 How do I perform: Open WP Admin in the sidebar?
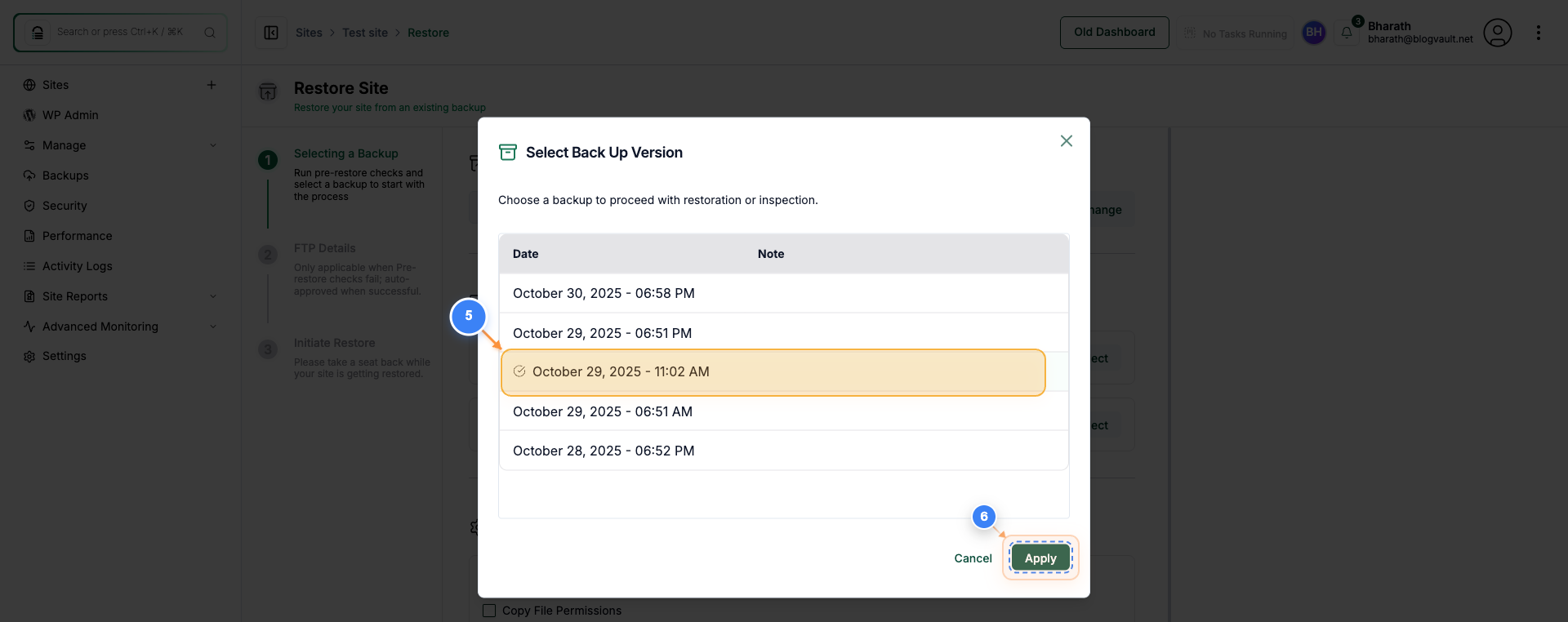click(70, 115)
